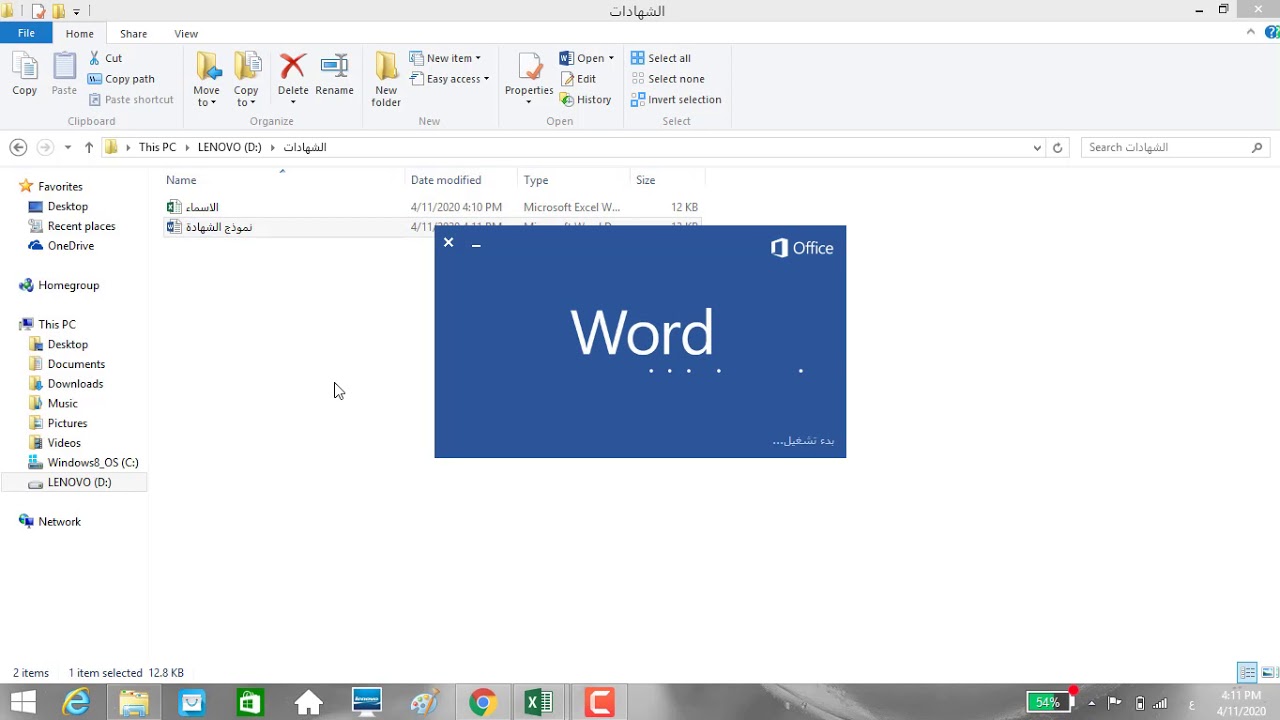Expand the Copy to dropdown
Screen dimensions: 1280x720
[246, 96]
